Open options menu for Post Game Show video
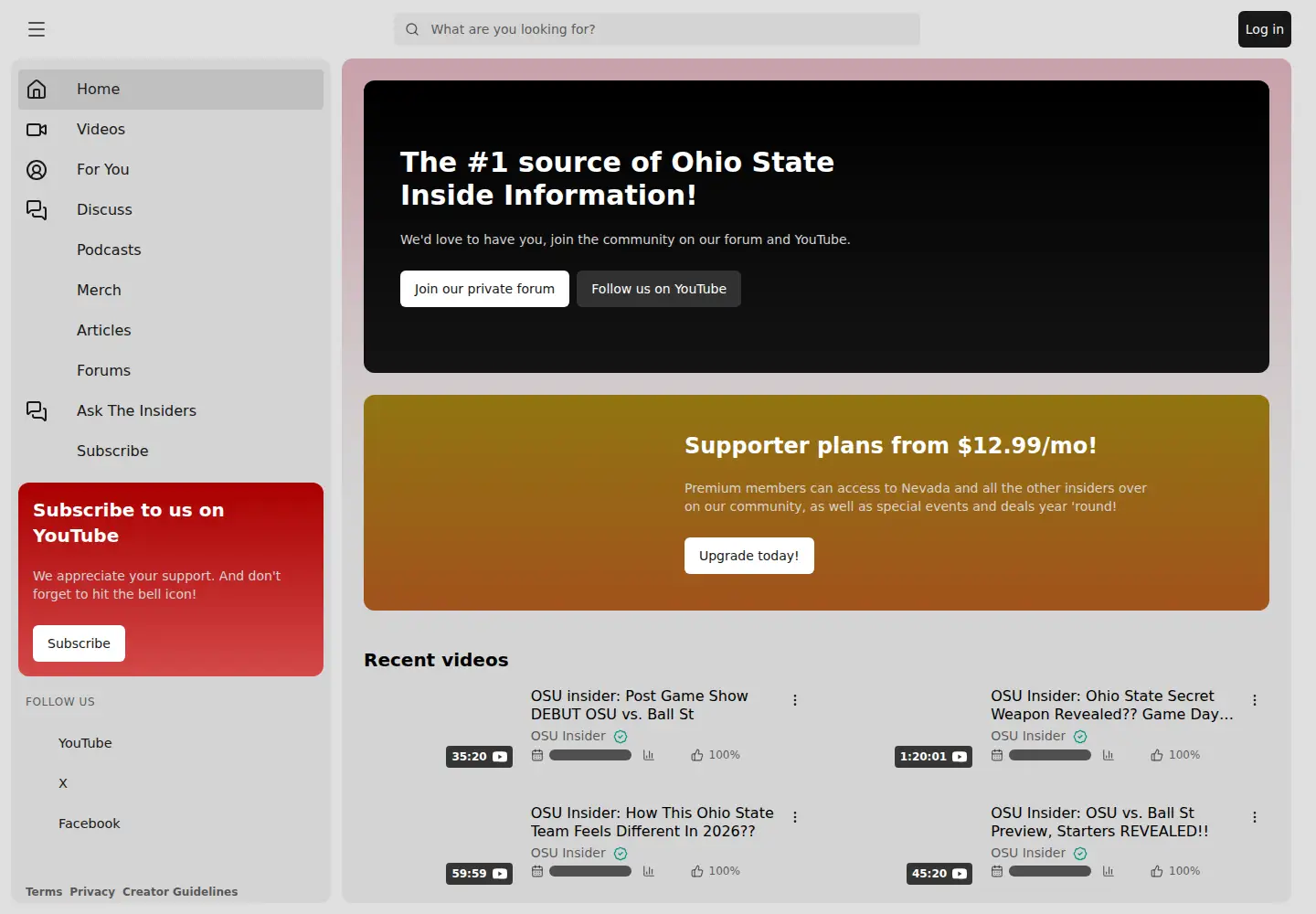The height and width of the screenshot is (914, 1316). coord(795,700)
